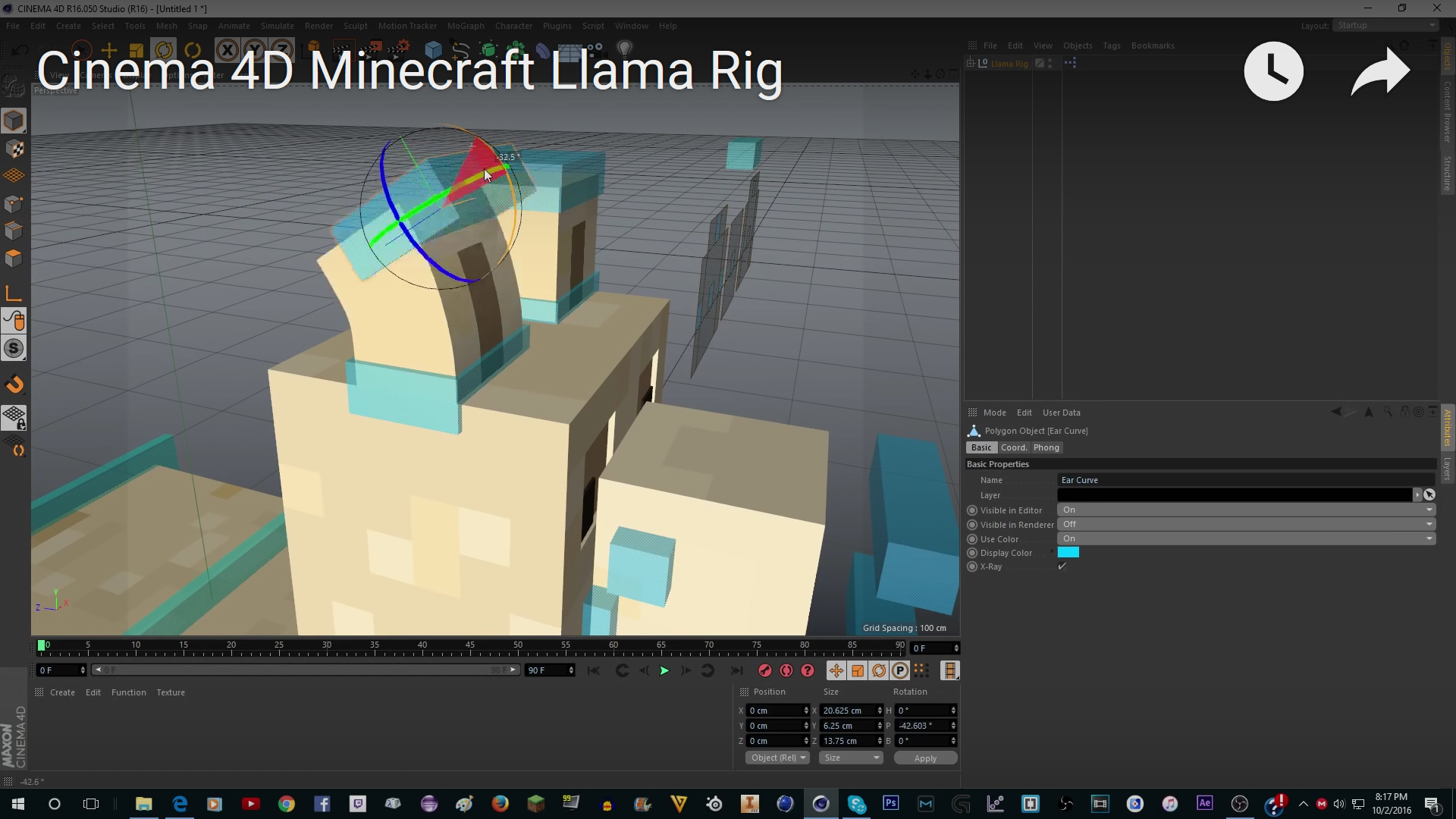Toggle Rotation keyframe recording icon

pos(878,670)
